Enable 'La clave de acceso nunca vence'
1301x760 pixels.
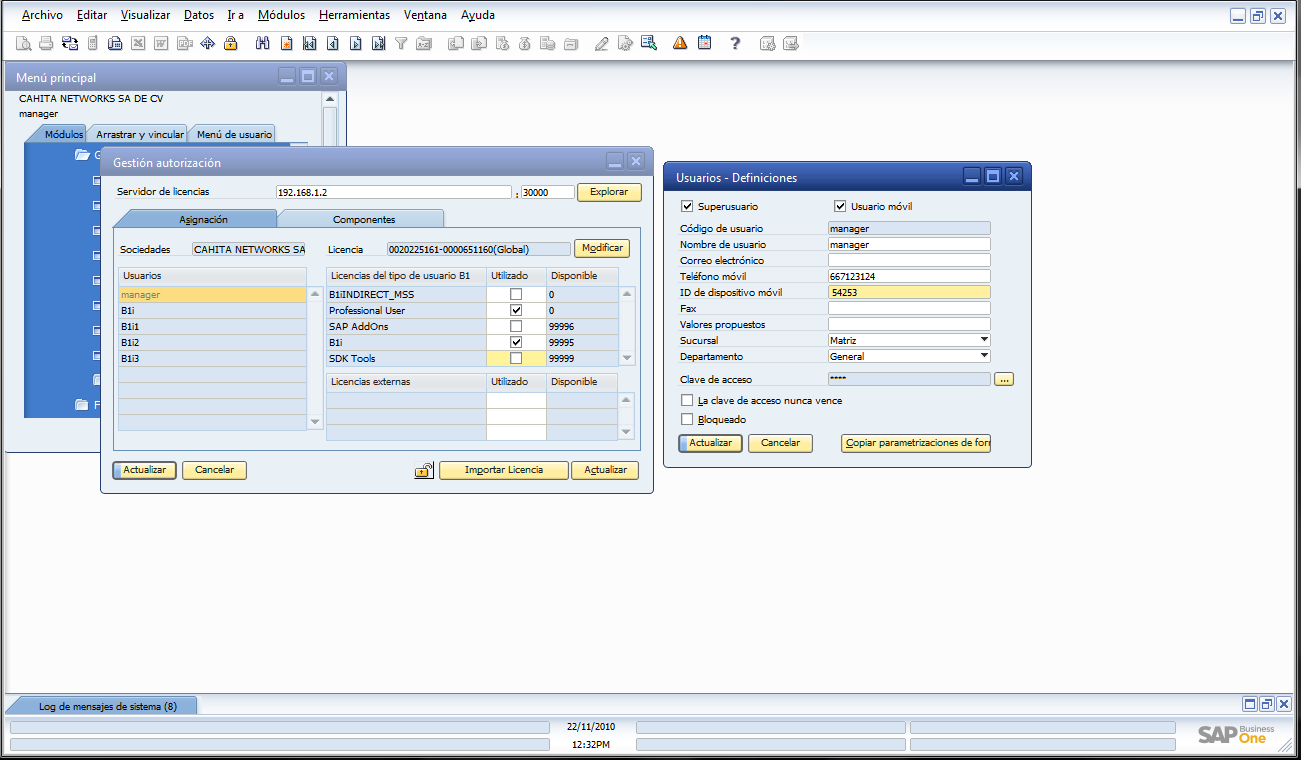click(687, 400)
